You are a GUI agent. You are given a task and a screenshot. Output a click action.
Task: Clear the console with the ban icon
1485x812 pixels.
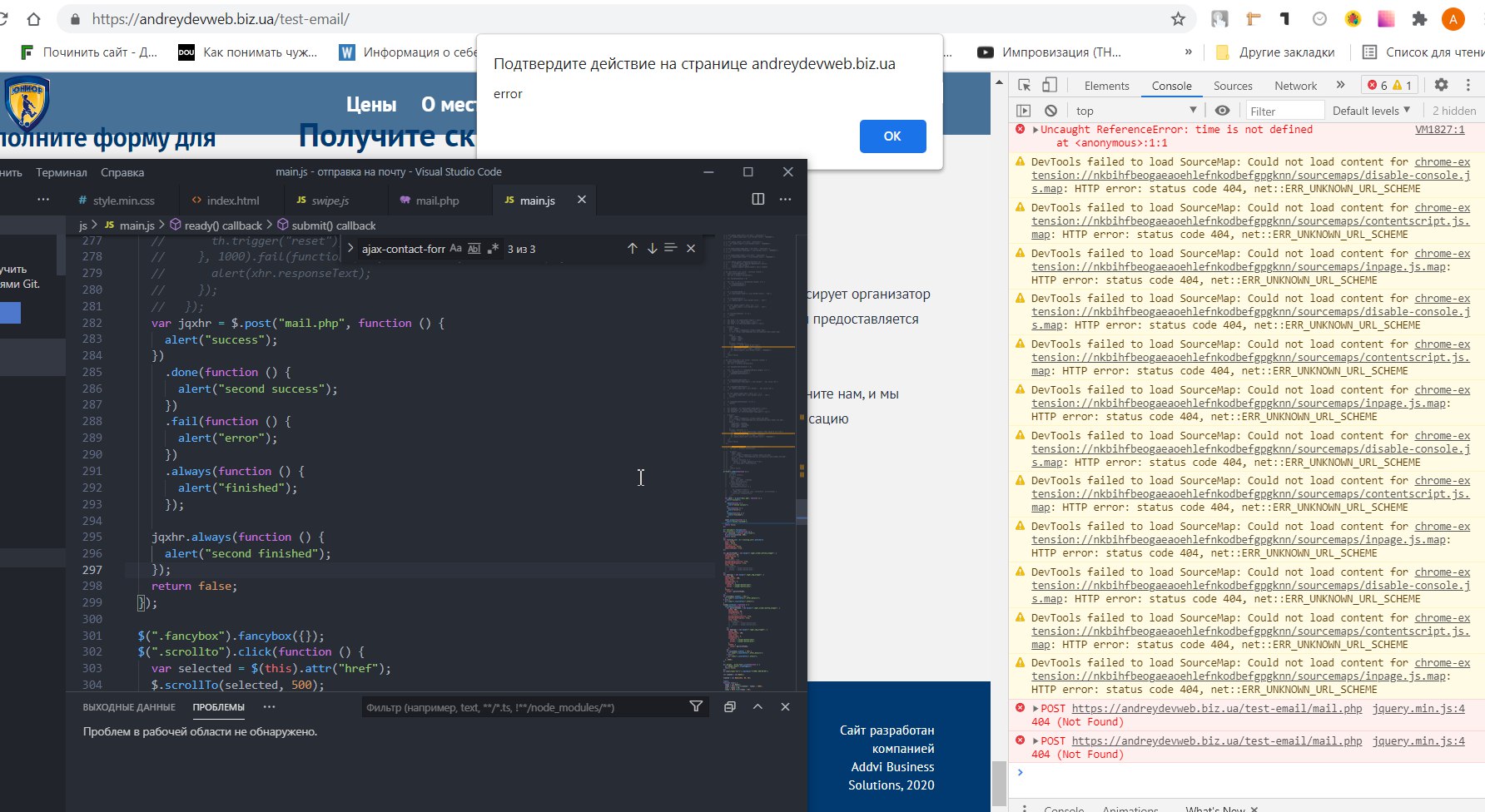1050,111
